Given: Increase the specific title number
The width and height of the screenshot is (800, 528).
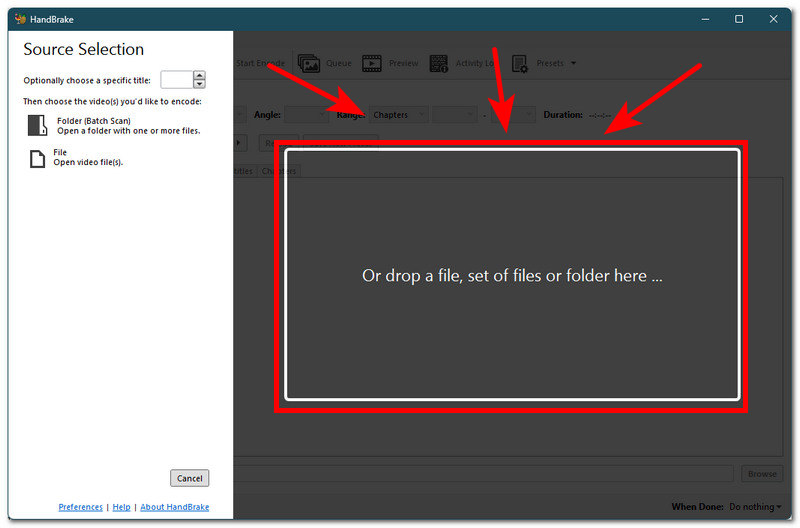Looking at the screenshot, I should [x=199, y=75].
